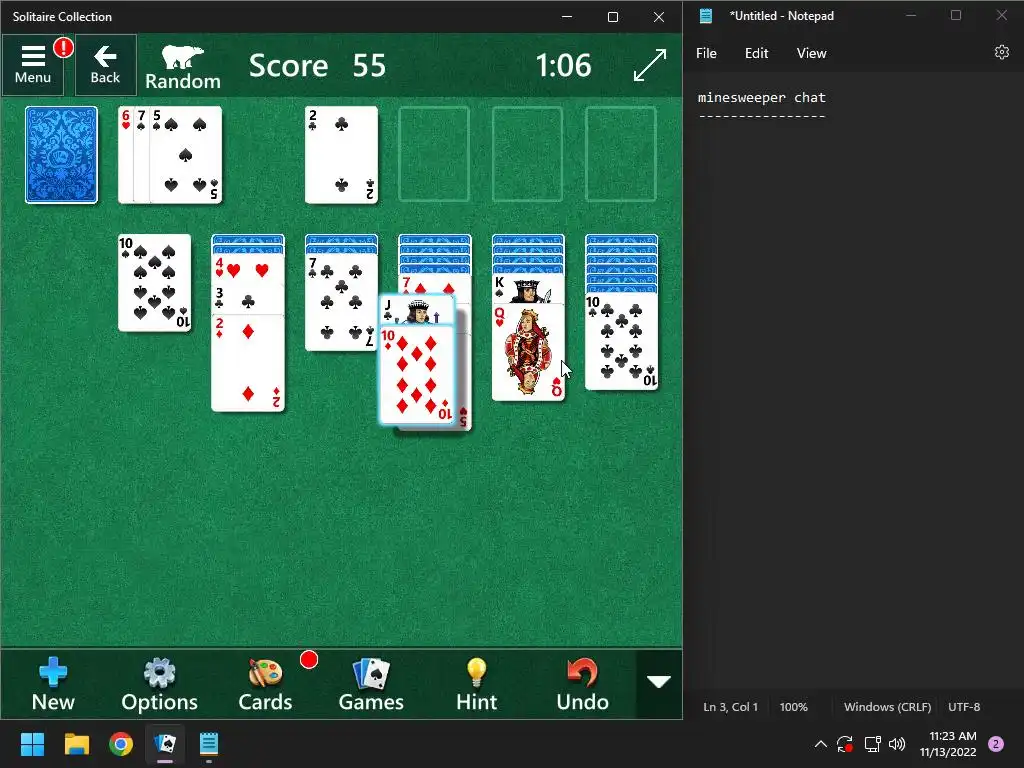Click the Random polar bear icon

pos(183,67)
